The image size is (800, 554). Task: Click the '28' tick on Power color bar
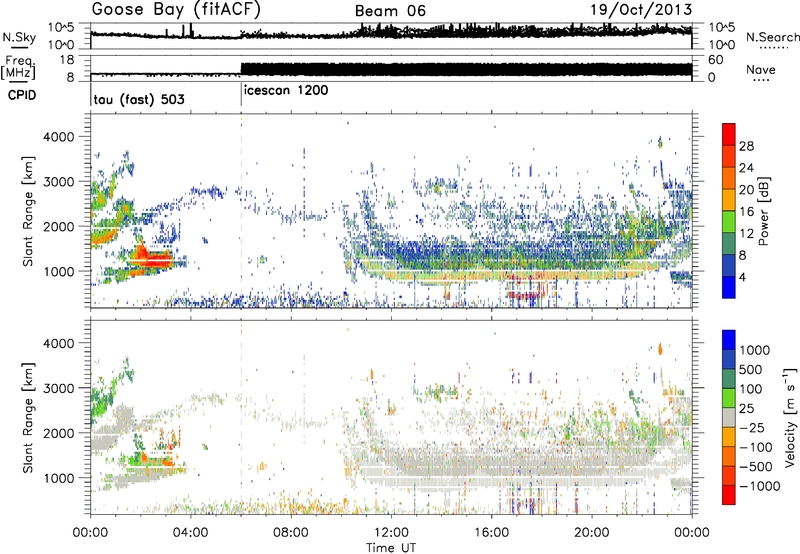[x=746, y=146]
